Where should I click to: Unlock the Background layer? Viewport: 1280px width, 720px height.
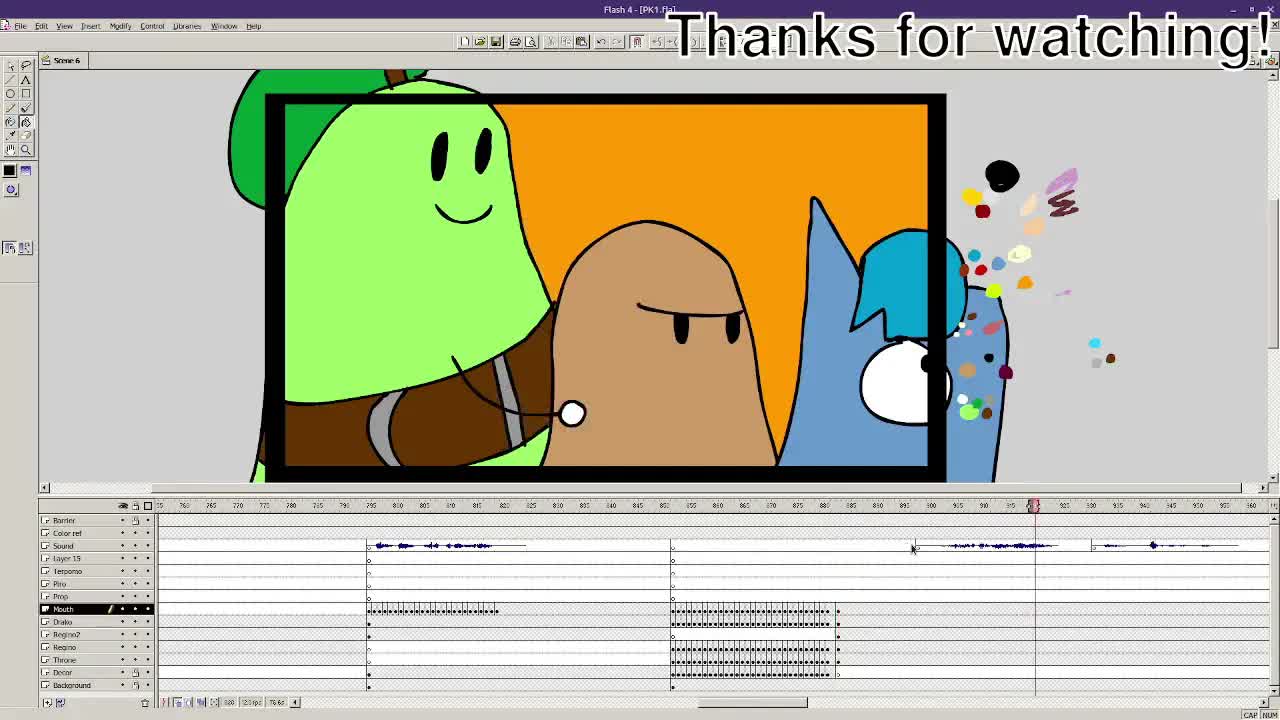136,686
